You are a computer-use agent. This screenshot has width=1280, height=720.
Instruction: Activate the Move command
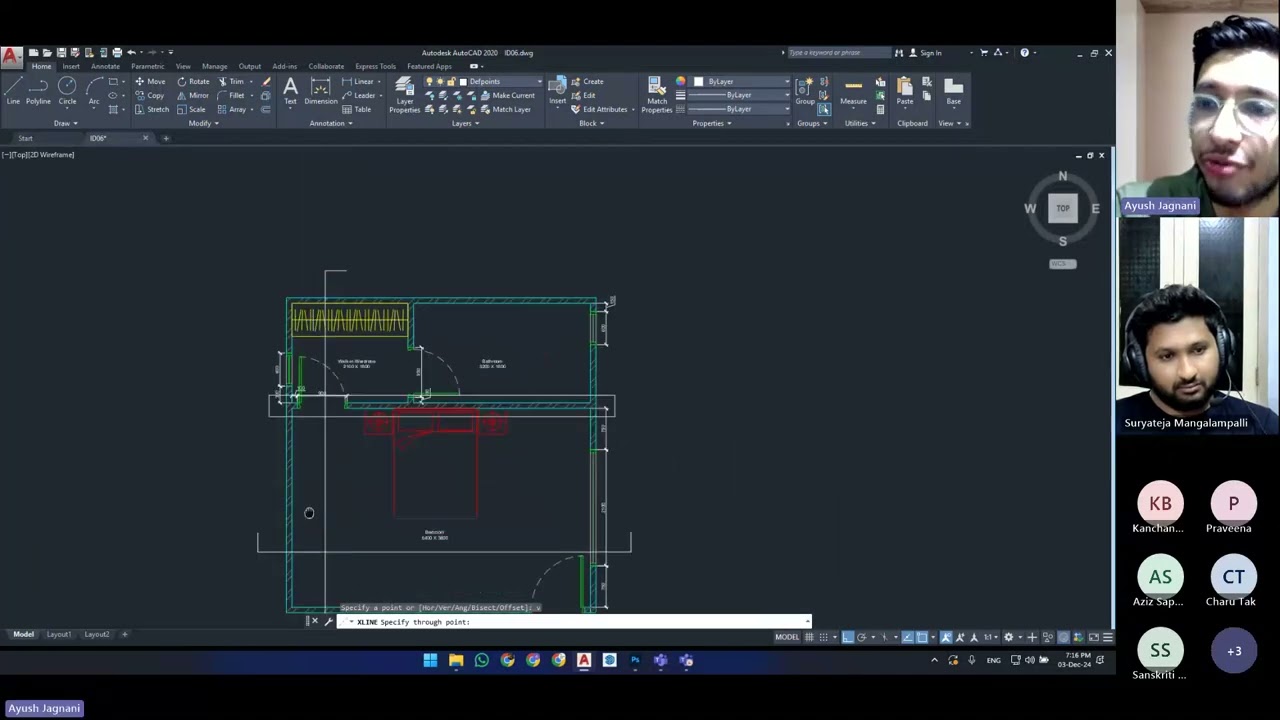click(x=150, y=82)
